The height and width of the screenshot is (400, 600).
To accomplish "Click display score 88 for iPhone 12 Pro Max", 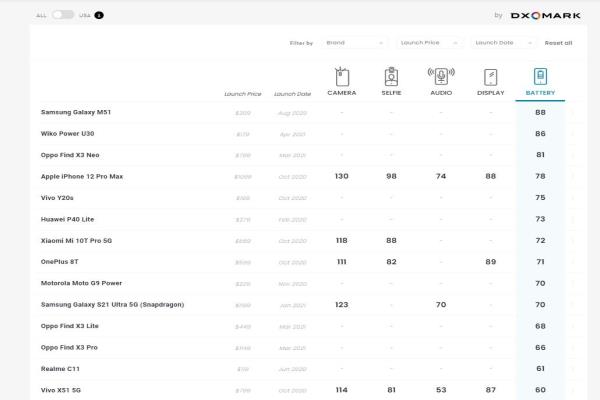I will pos(491,176).
